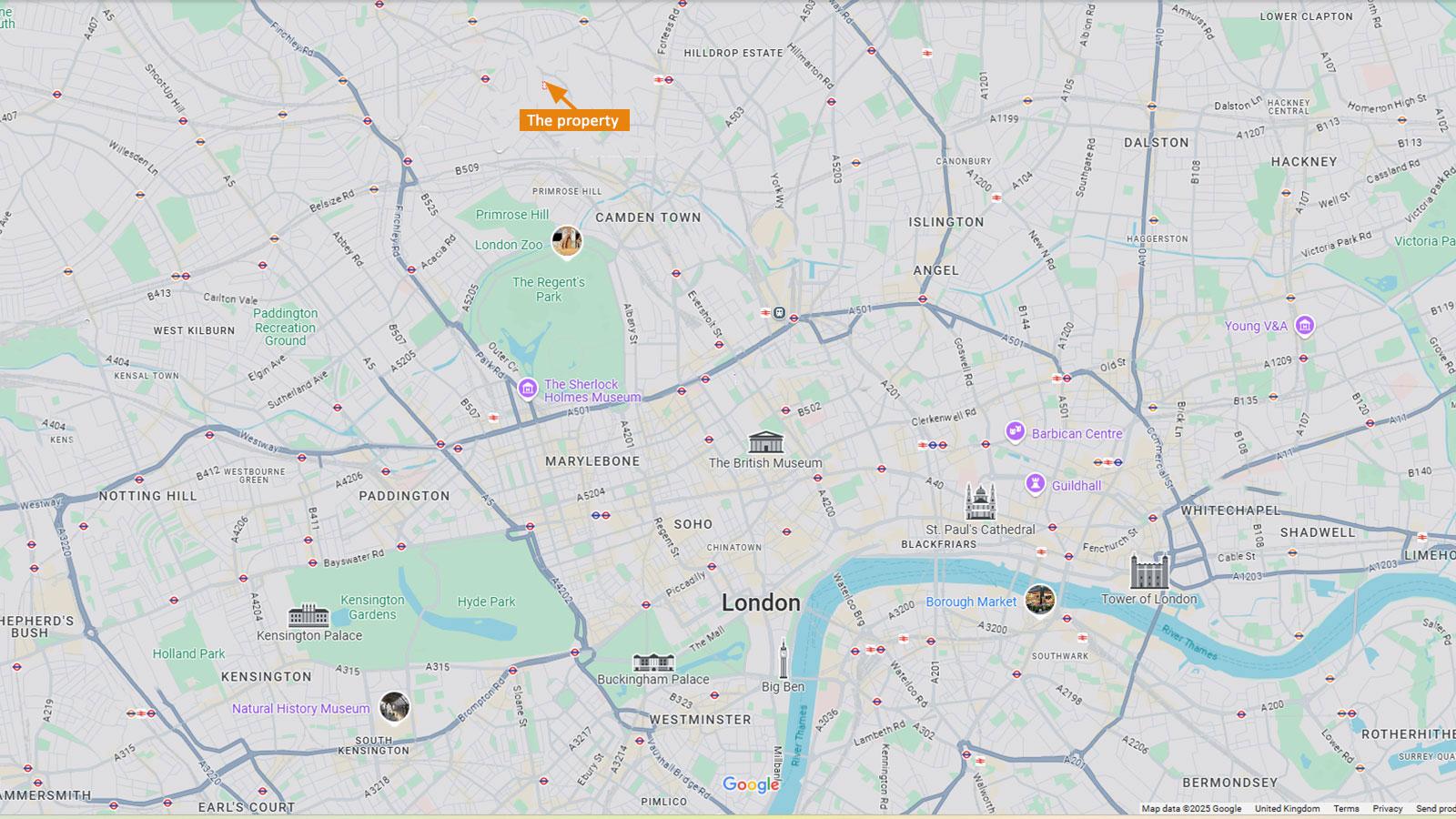
Task: Click the British Museum building icon
Action: click(765, 442)
